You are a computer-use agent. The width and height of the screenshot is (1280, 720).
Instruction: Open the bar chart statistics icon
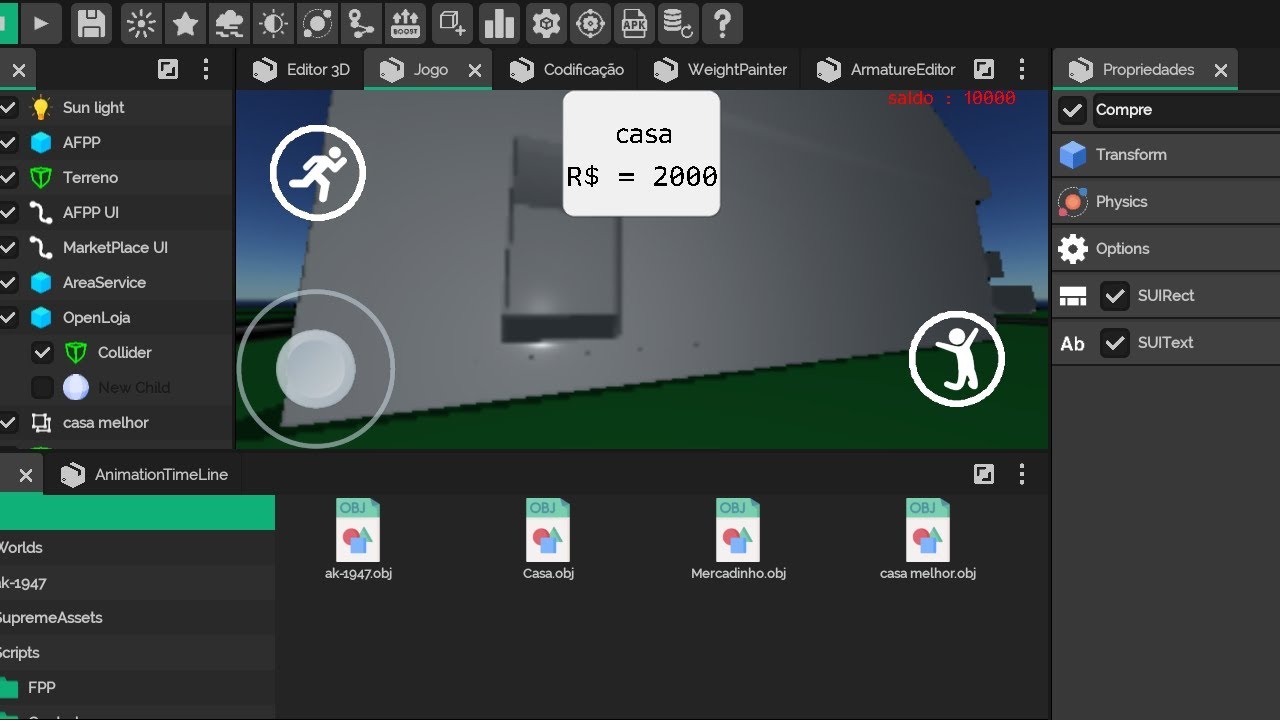pos(498,22)
